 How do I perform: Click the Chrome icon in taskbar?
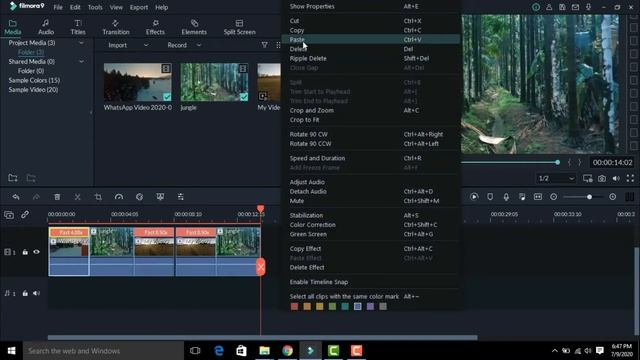(287, 351)
